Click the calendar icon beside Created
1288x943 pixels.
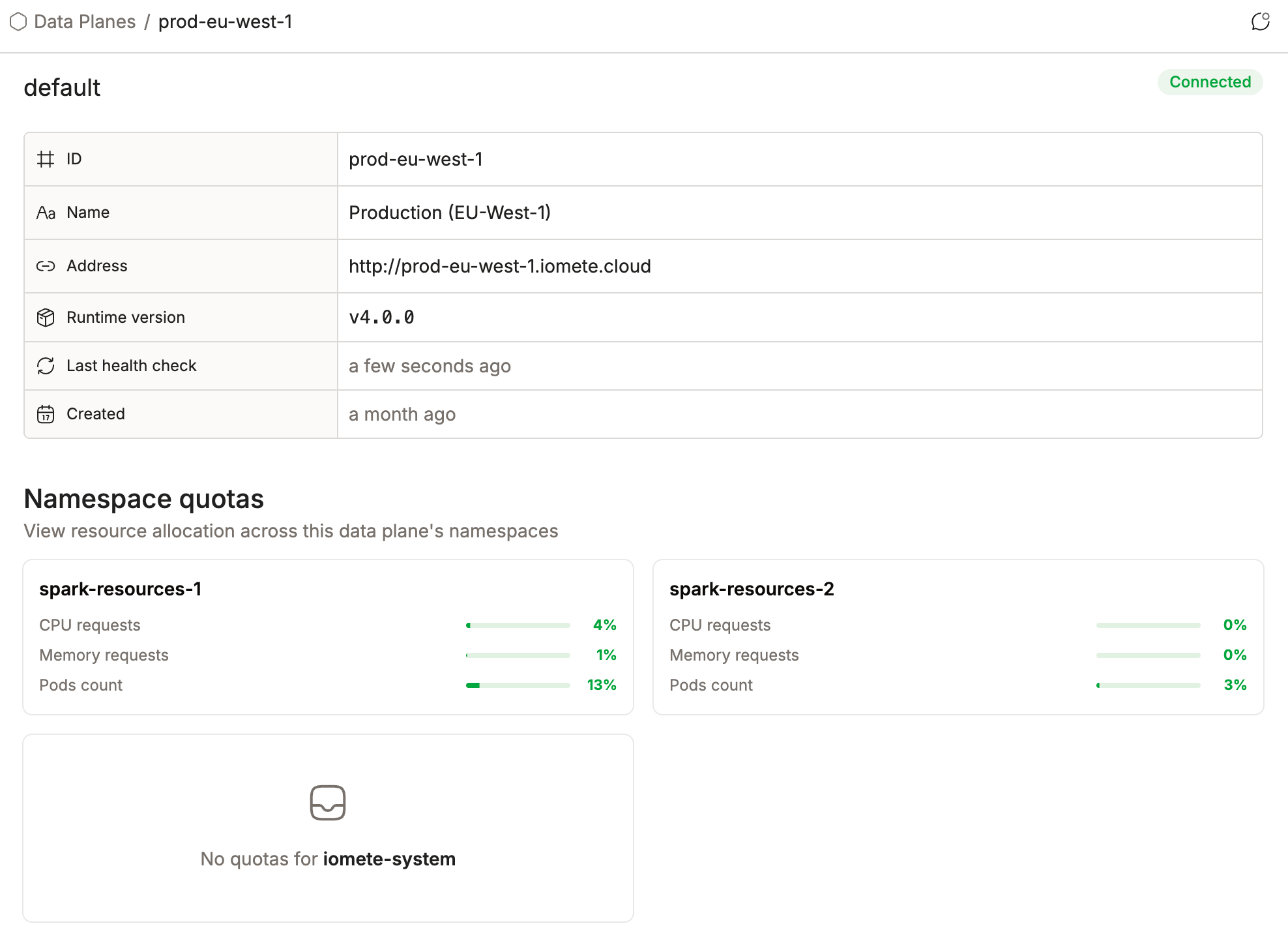pos(46,414)
